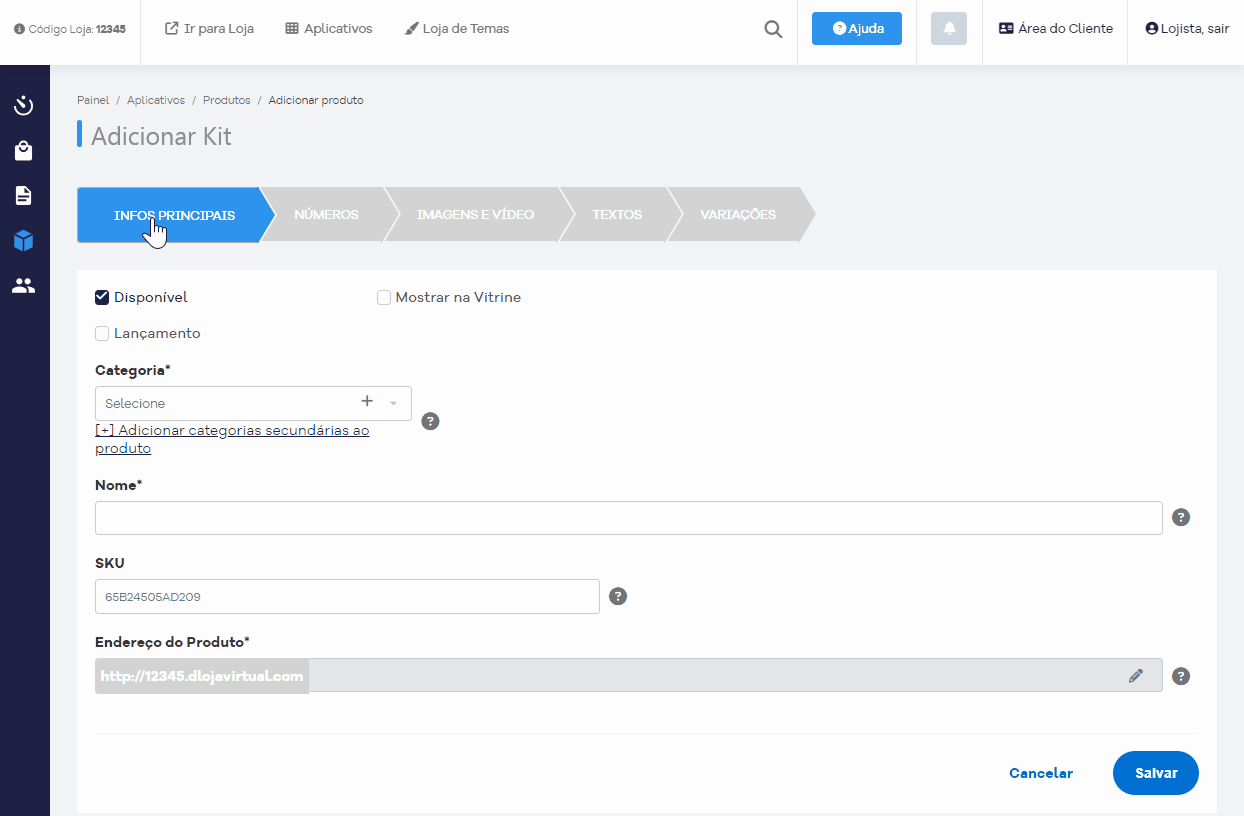Open the Categoria dropdown arrow
Viewport: 1244px width, 816px height.
[x=393, y=403]
